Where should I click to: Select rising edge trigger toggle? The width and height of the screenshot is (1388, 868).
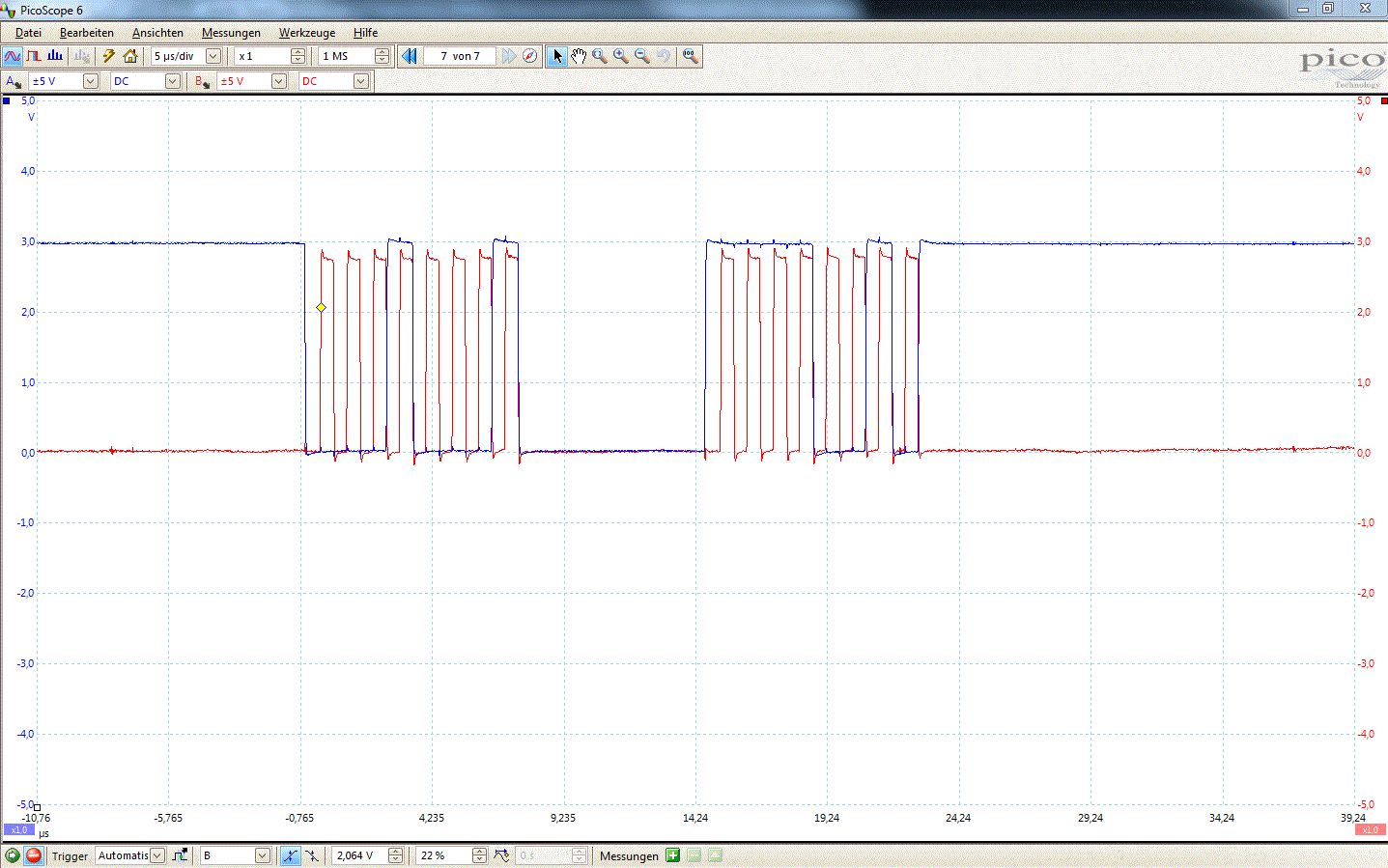point(290,855)
